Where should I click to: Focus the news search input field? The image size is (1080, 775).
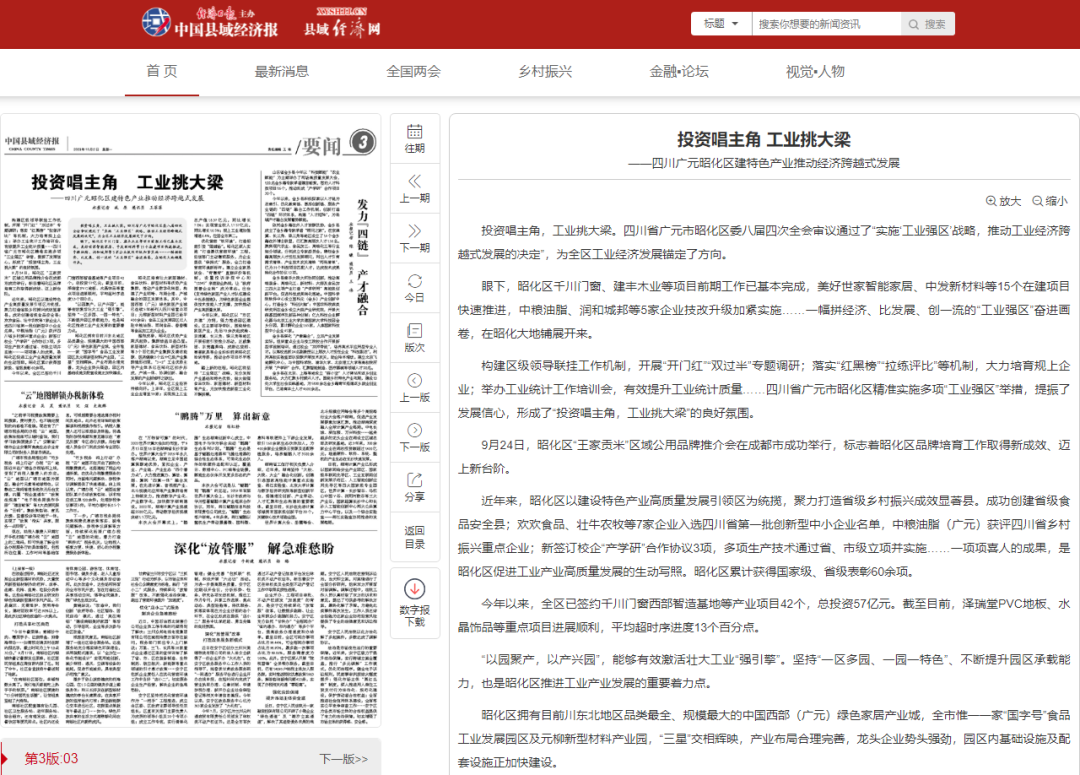click(826, 24)
